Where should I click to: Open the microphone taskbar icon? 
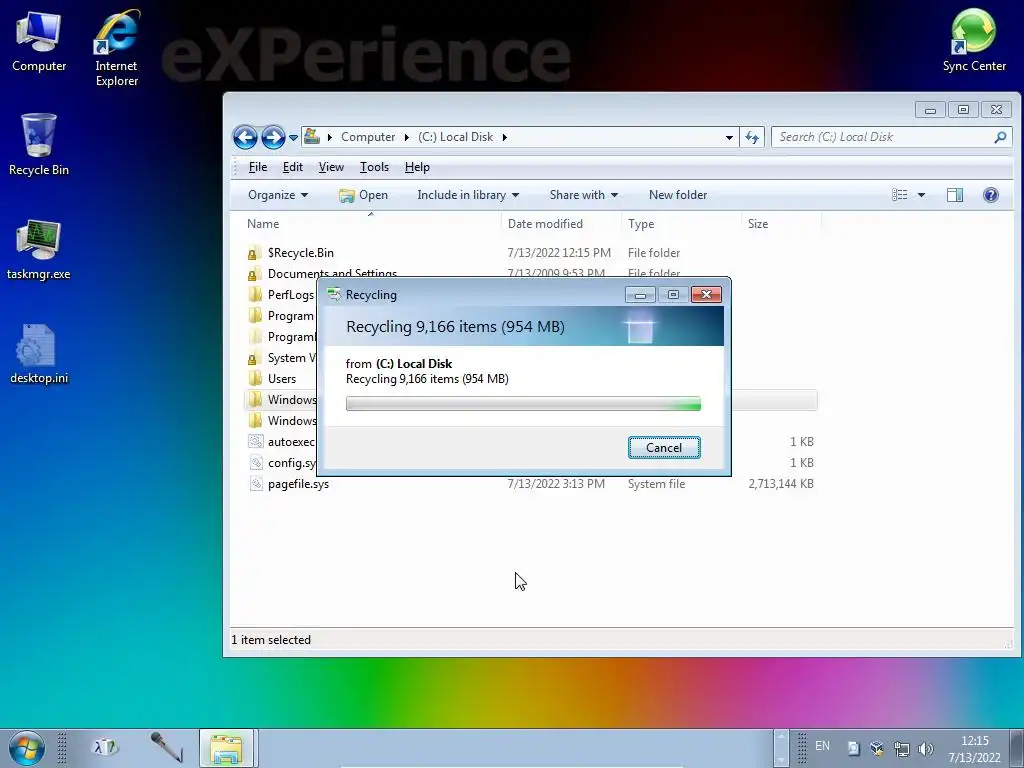166,747
